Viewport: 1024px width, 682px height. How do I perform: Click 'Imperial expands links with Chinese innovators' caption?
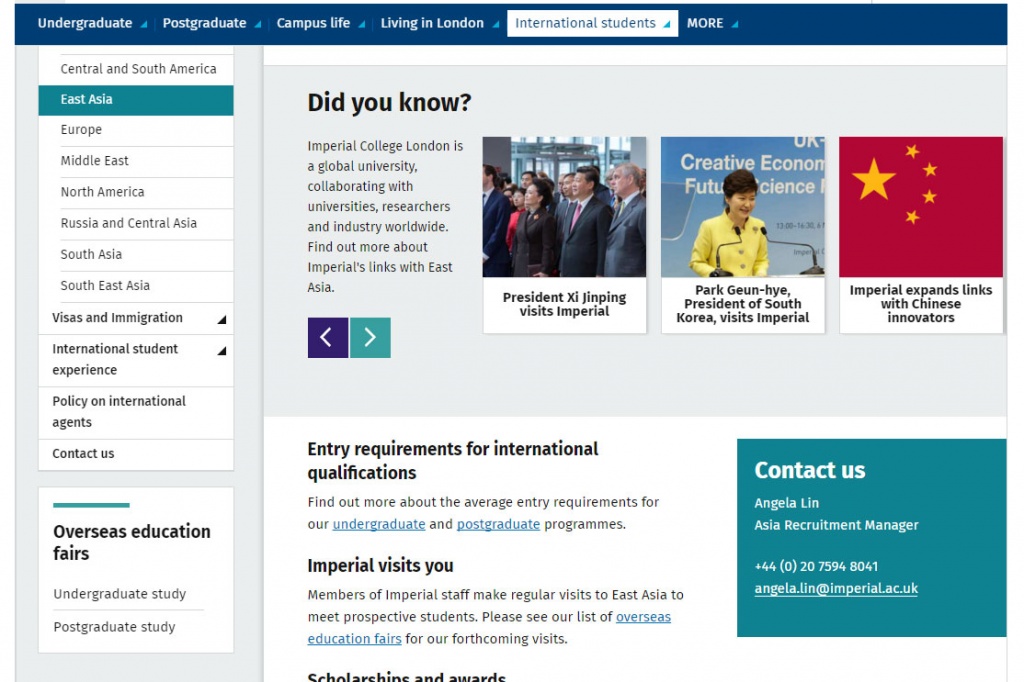coord(921,304)
